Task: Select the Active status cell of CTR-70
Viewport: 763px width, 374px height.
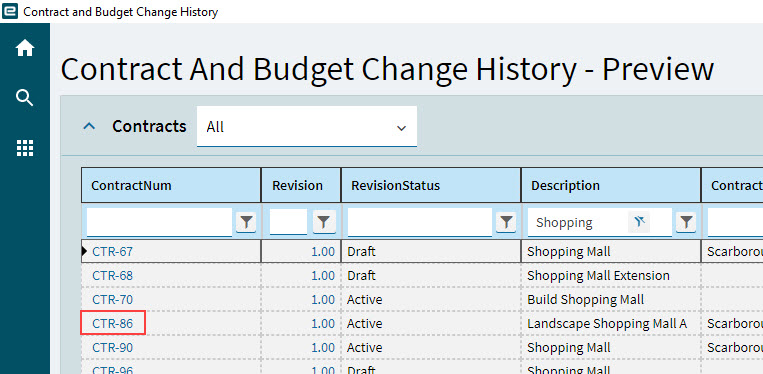Action: point(431,300)
